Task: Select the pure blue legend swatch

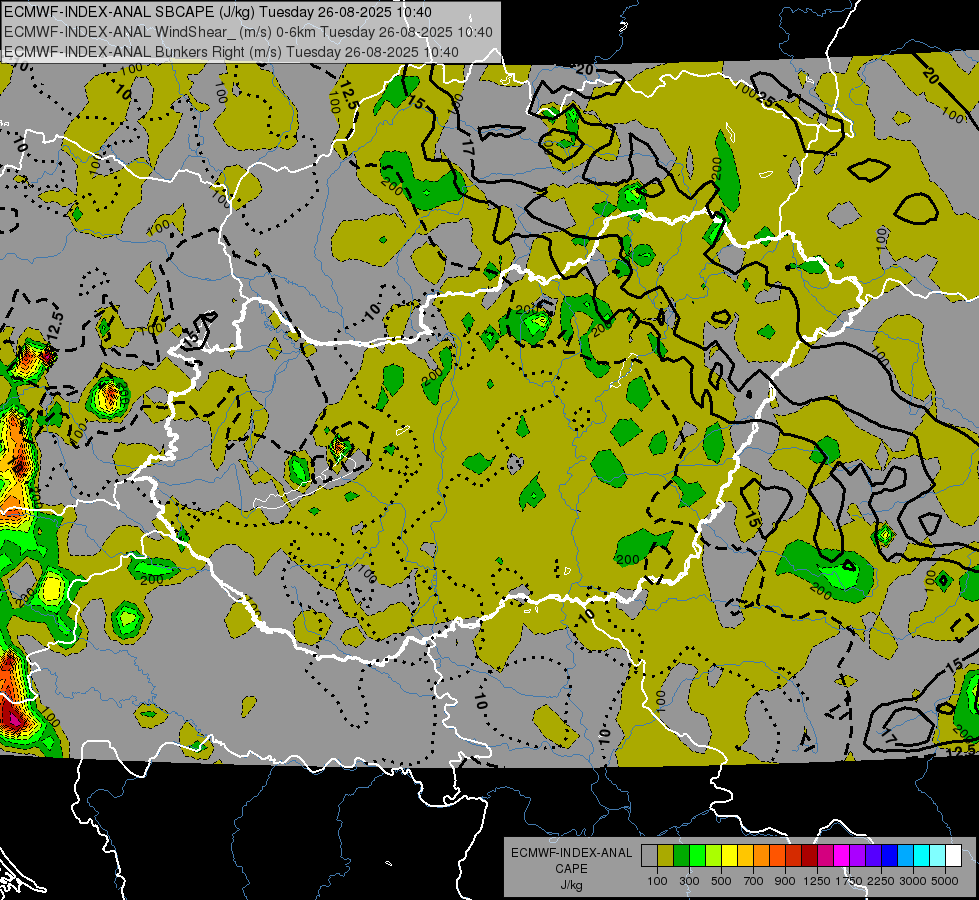Action: pyautogui.click(x=889, y=856)
